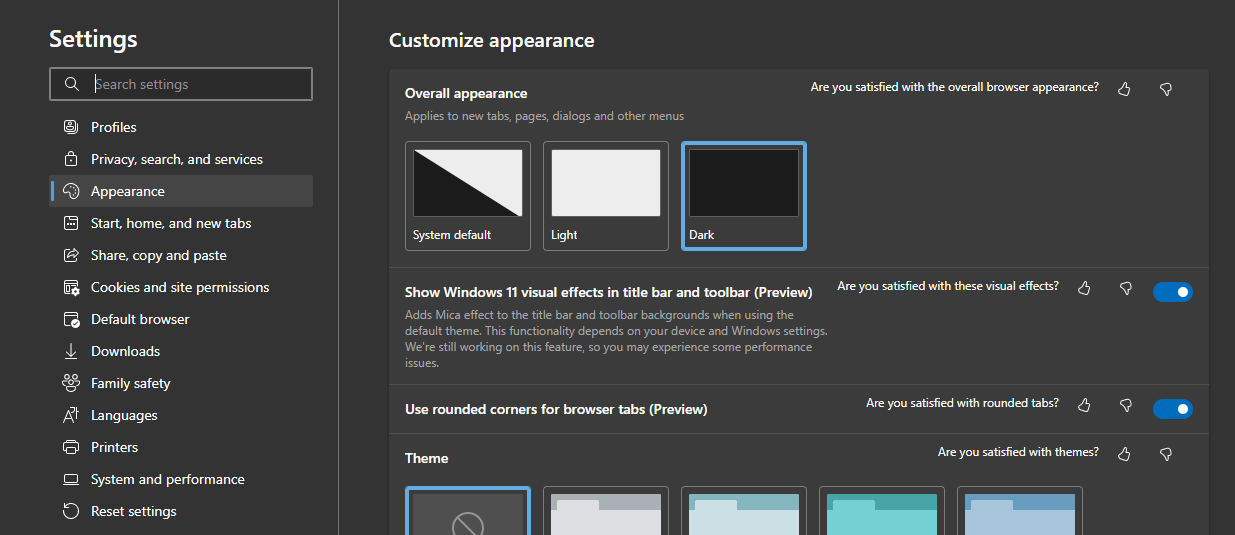Open Cookies and site permissions

[181, 287]
